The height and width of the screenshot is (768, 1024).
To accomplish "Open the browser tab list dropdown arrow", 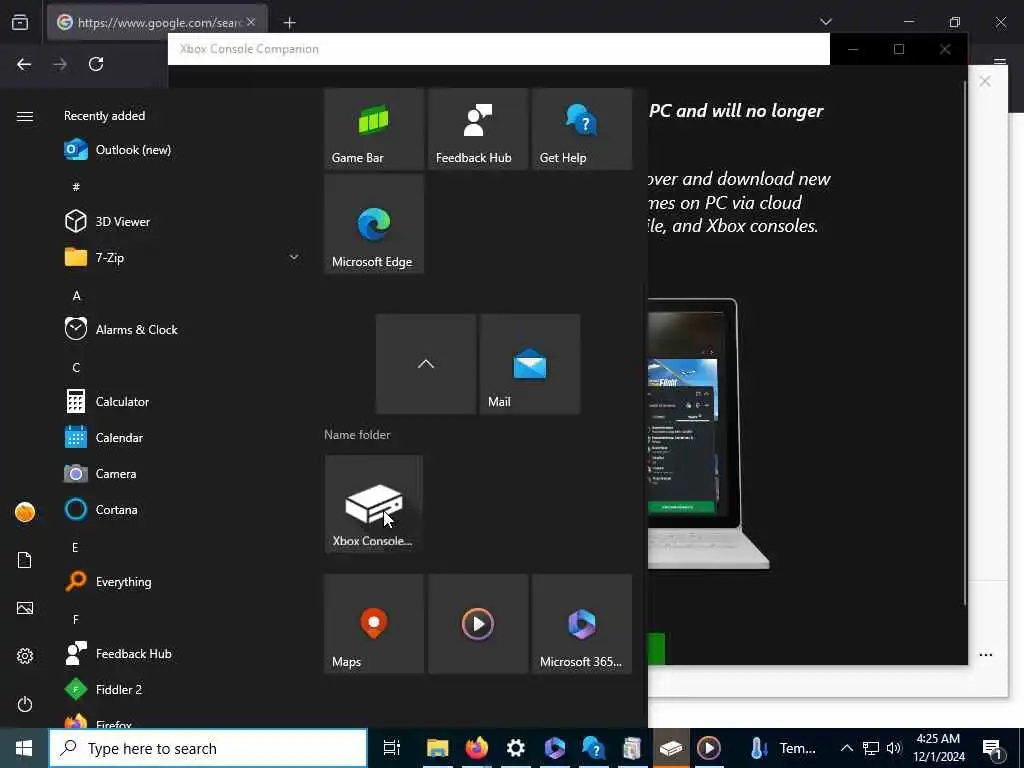I will [x=825, y=22].
